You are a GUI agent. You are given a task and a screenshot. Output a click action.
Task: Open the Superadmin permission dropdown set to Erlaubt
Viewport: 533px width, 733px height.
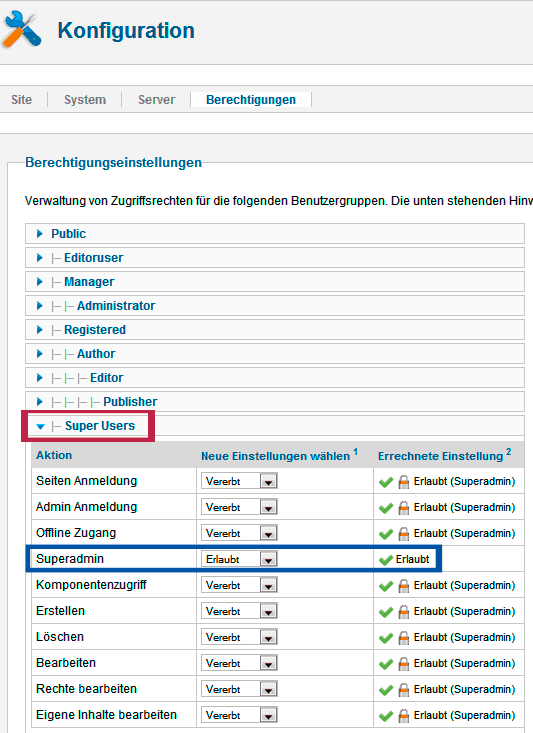[x=239, y=559]
